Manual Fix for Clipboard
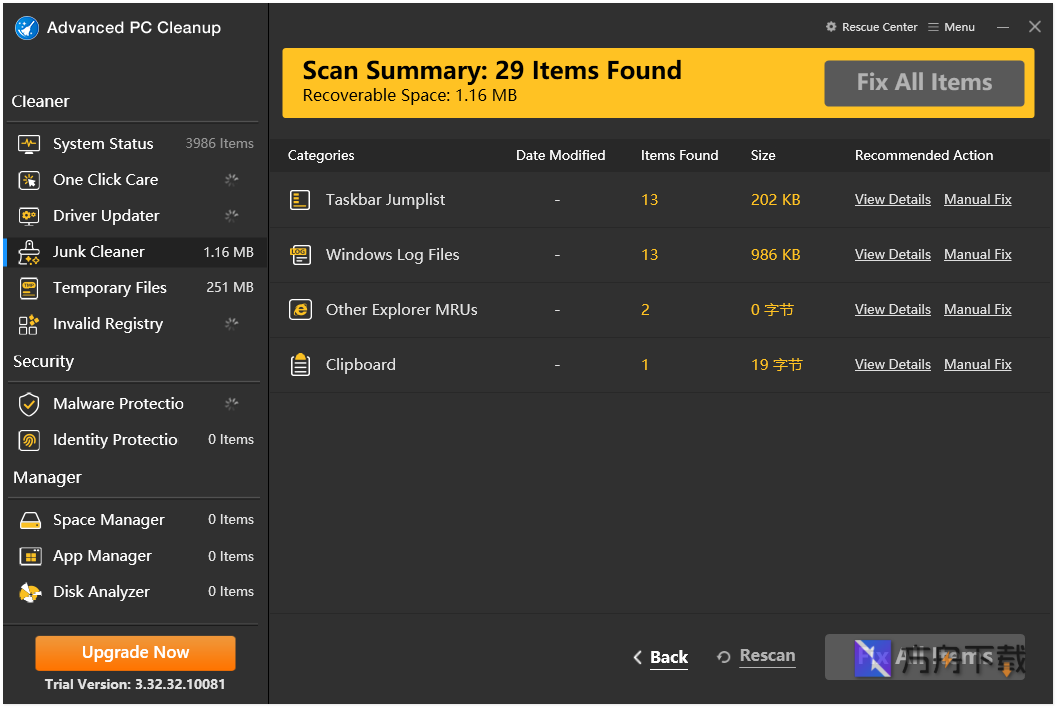Viewport: 1057px width, 708px height. 977,365
